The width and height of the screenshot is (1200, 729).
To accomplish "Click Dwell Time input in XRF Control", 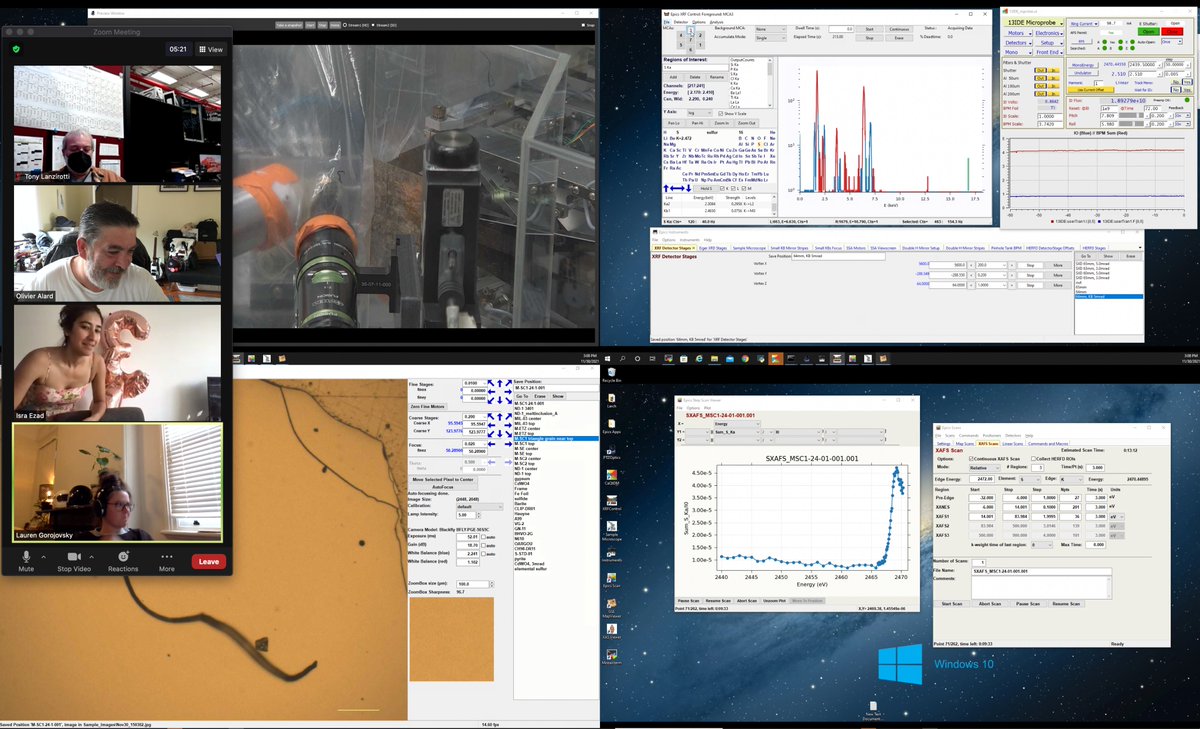I will [841, 29].
